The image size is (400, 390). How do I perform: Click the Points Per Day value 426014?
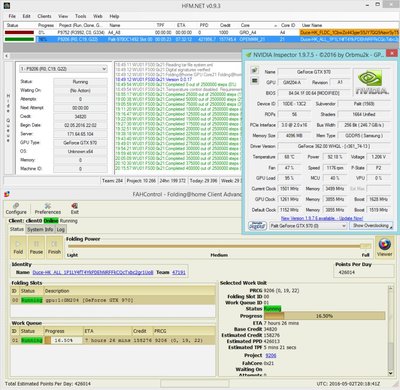click(347, 272)
